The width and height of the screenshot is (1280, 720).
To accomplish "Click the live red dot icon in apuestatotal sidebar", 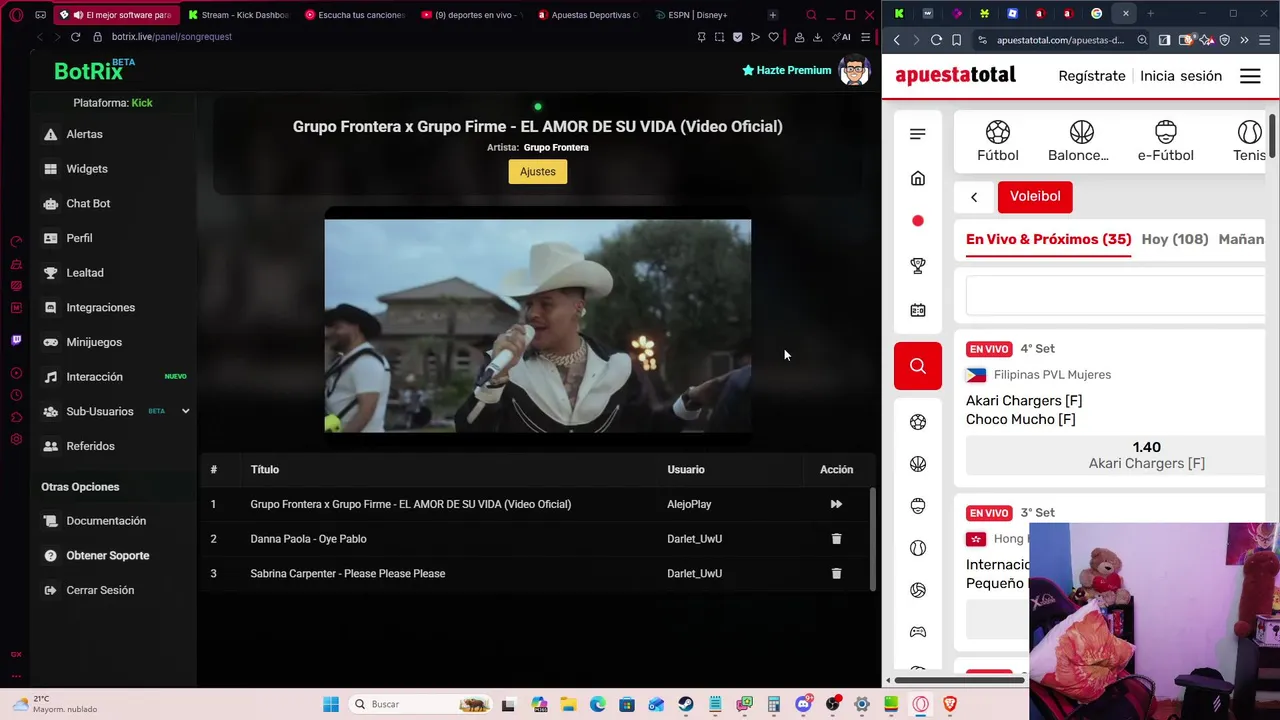I will [x=918, y=221].
